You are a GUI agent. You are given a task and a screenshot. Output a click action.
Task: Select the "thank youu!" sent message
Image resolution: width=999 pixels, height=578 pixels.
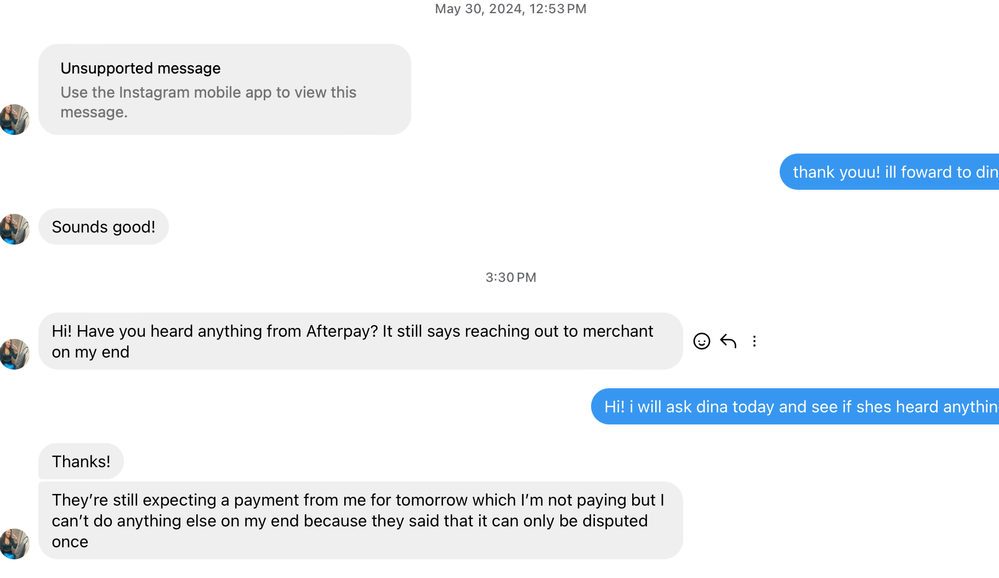tap(890, 172)
